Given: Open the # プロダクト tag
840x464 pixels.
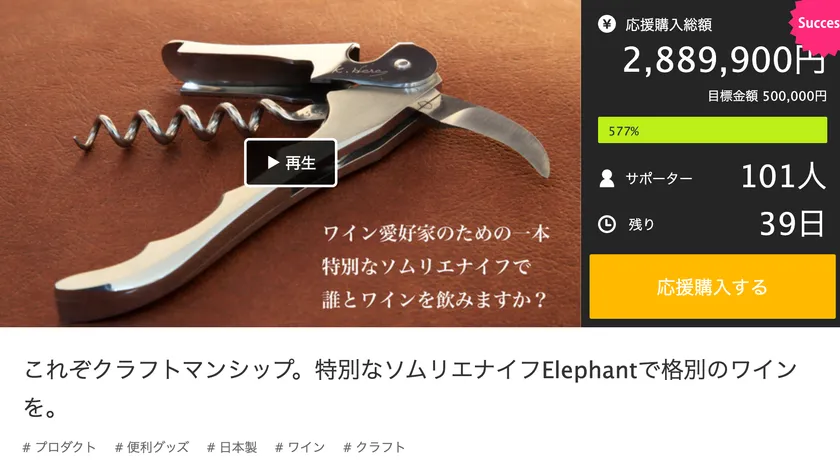Looking at the screenshot, I should [x=59, y=447].
